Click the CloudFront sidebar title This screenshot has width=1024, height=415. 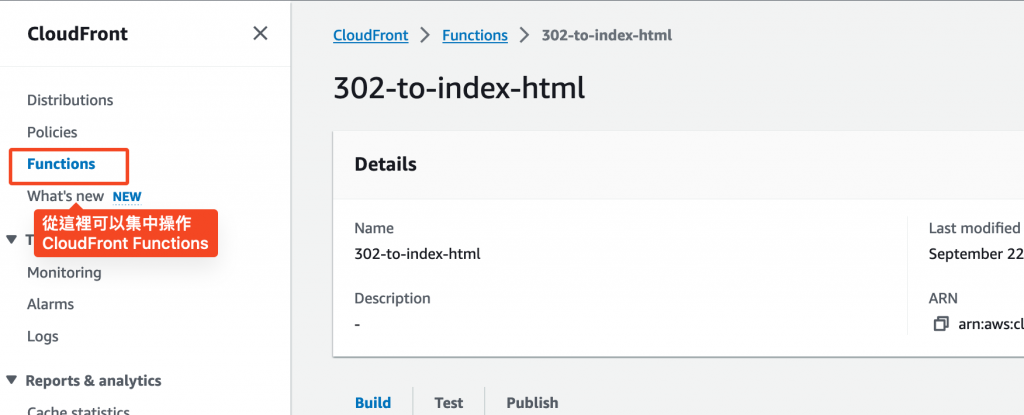[x=77, y=34]
